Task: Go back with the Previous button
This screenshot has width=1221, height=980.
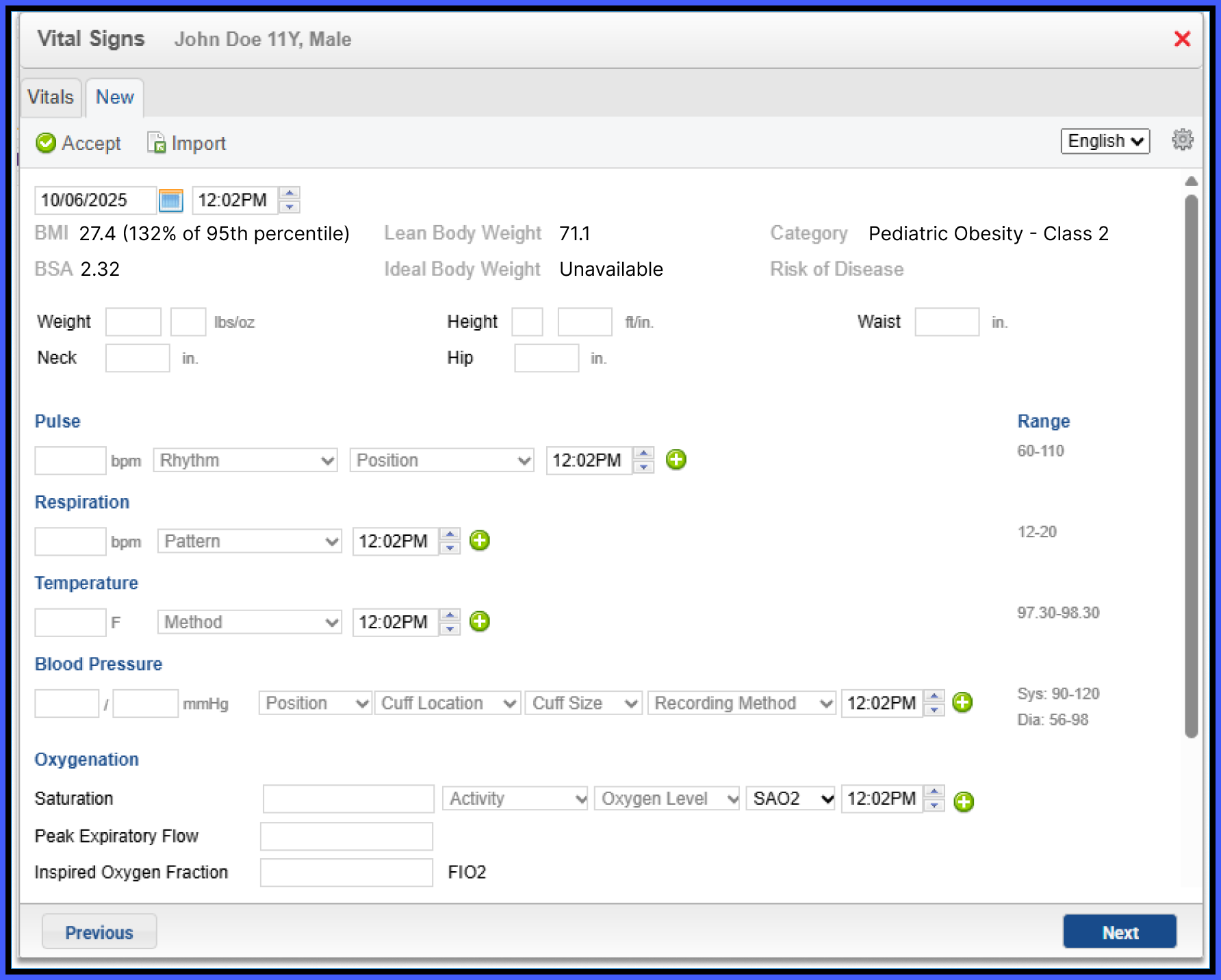Action: 99,931
